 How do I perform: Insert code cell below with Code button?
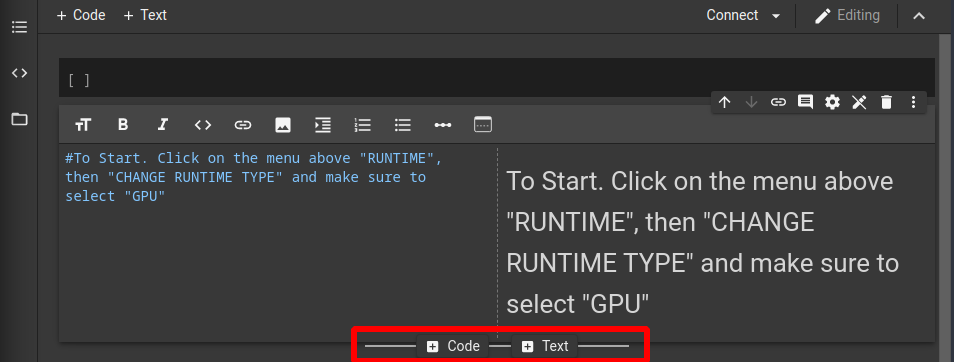click(453, 346)
